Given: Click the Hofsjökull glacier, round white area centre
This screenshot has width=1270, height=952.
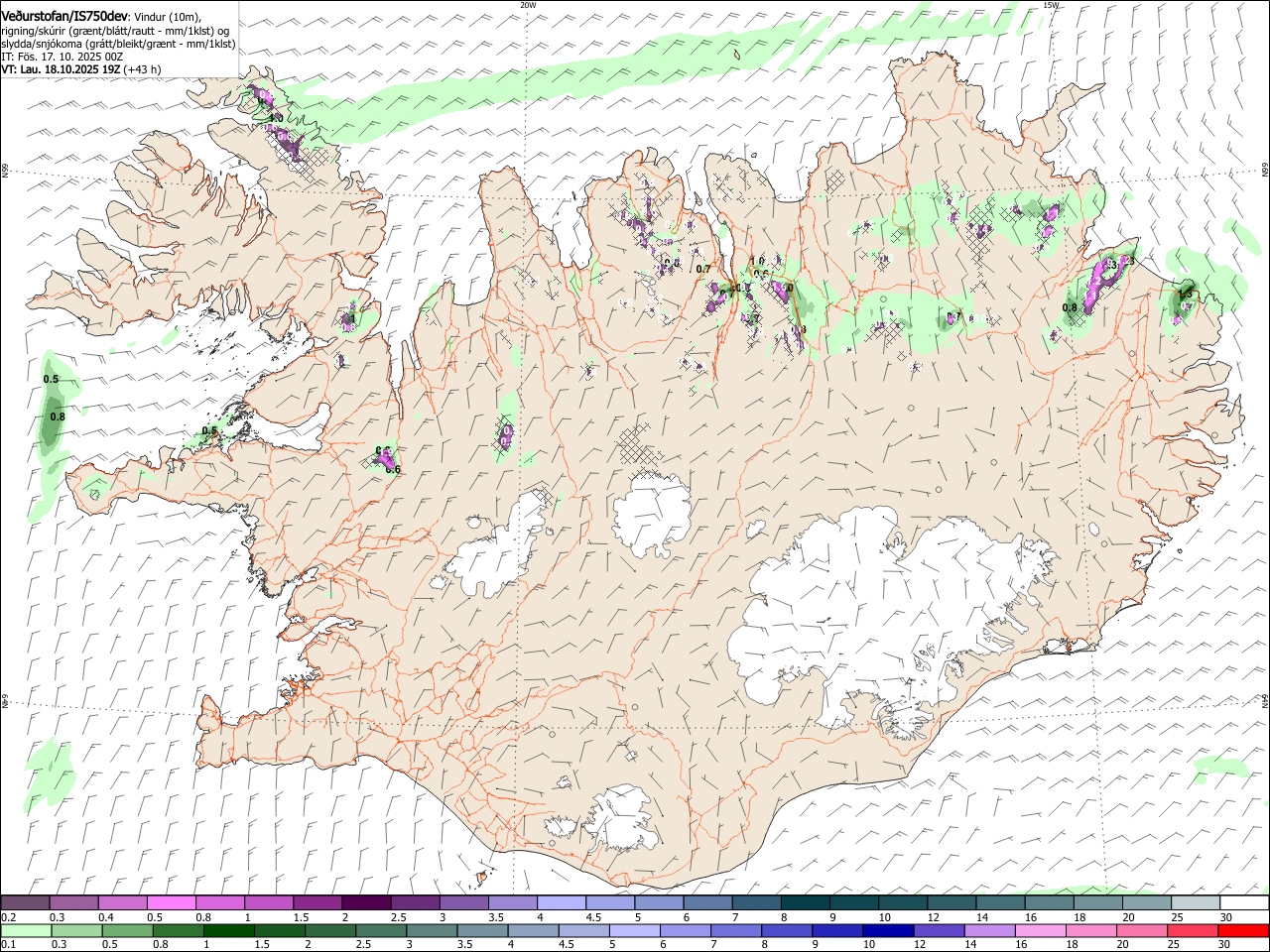Looking at the screenshot, I should click(652, 513).
